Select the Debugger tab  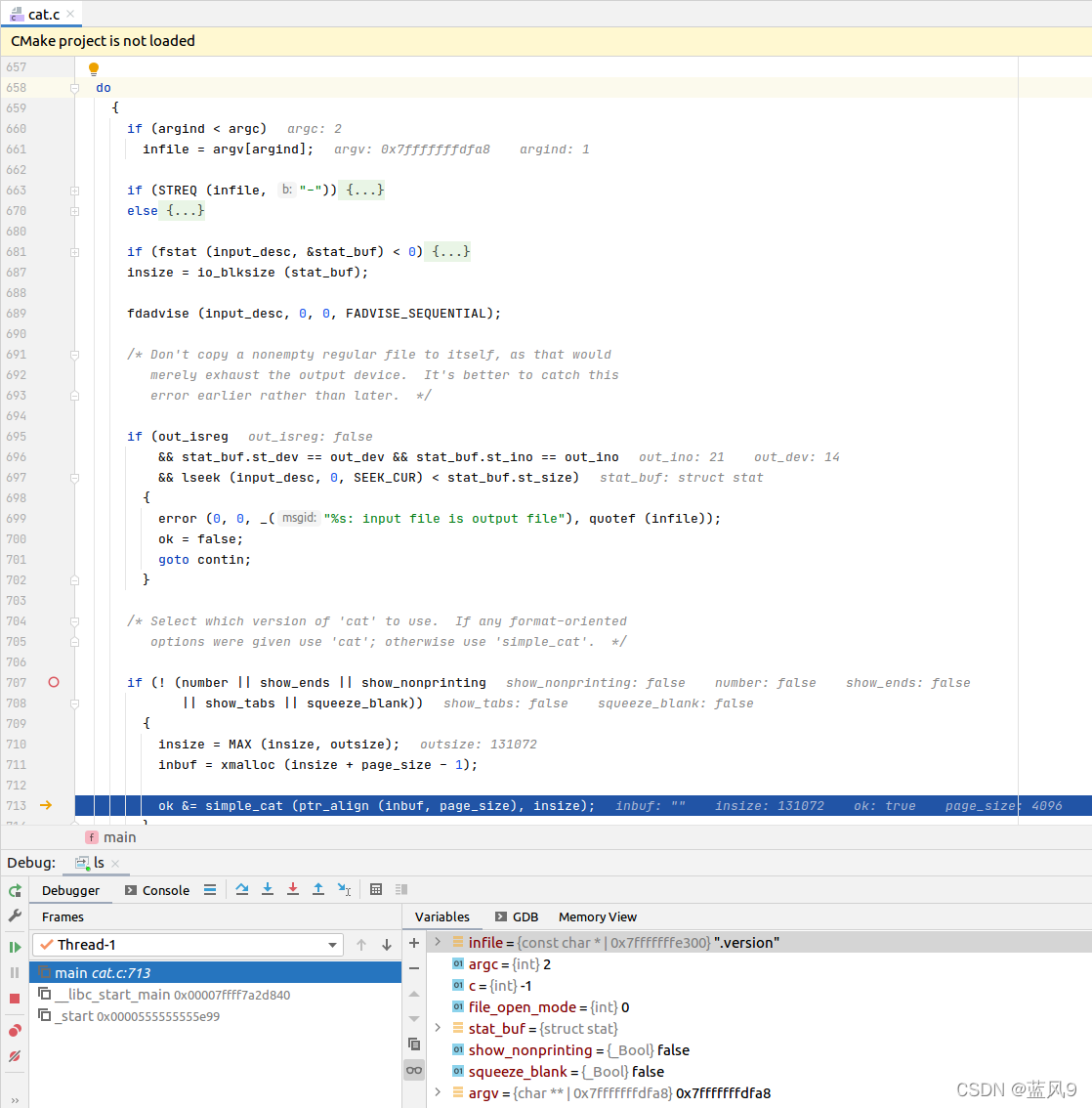tap(70, 890)
